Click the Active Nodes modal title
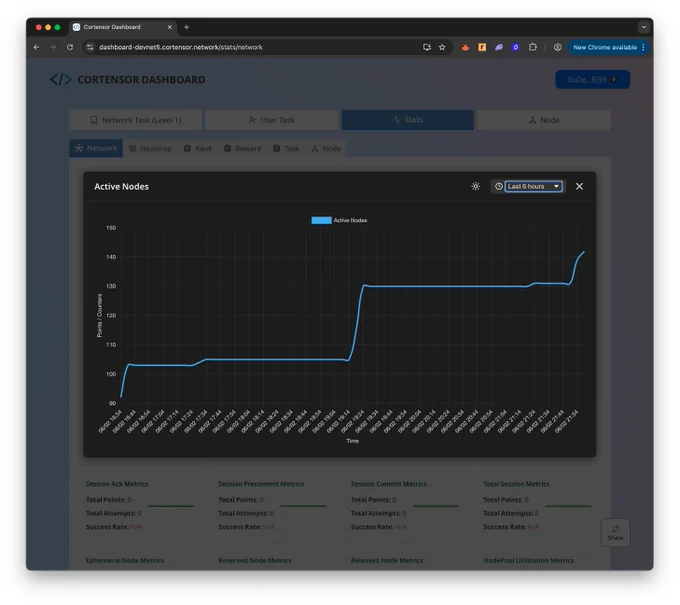 pos(121,186)
